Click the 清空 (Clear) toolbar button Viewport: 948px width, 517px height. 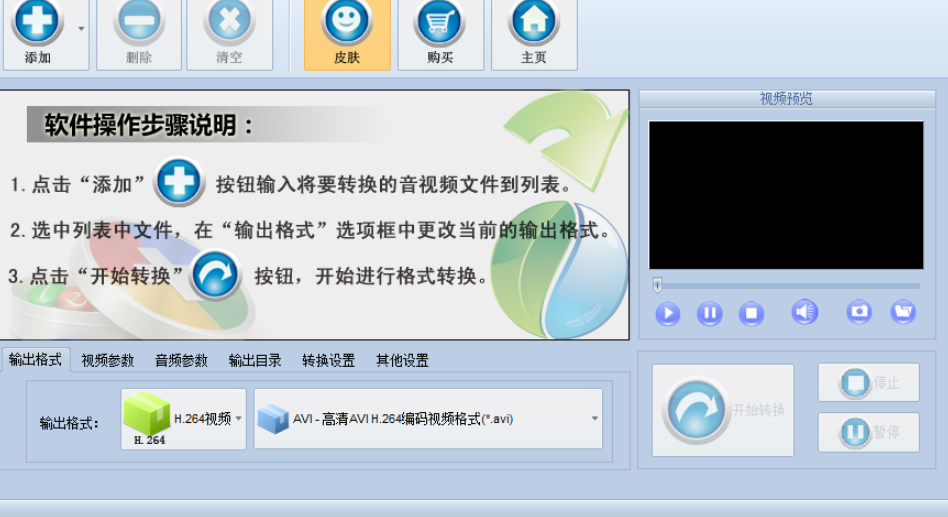(229, 33)
